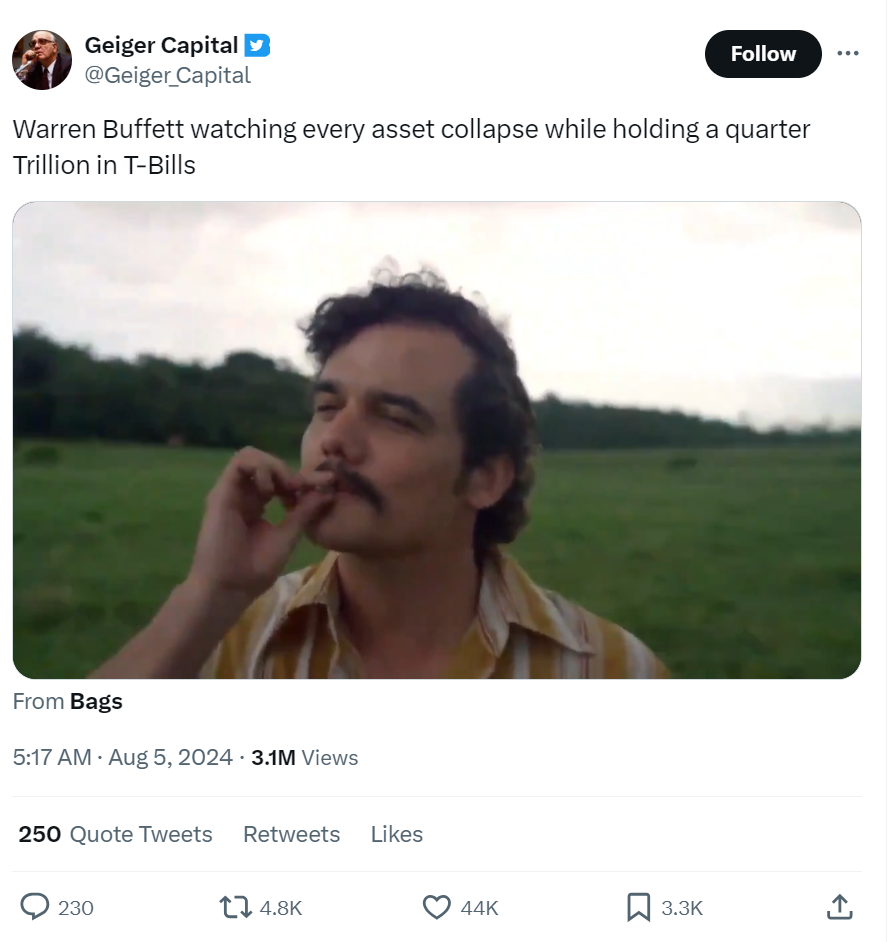Click the 4.8K retweet count
Viewport: 888px width, 942px height.
(x=281, y=908)
